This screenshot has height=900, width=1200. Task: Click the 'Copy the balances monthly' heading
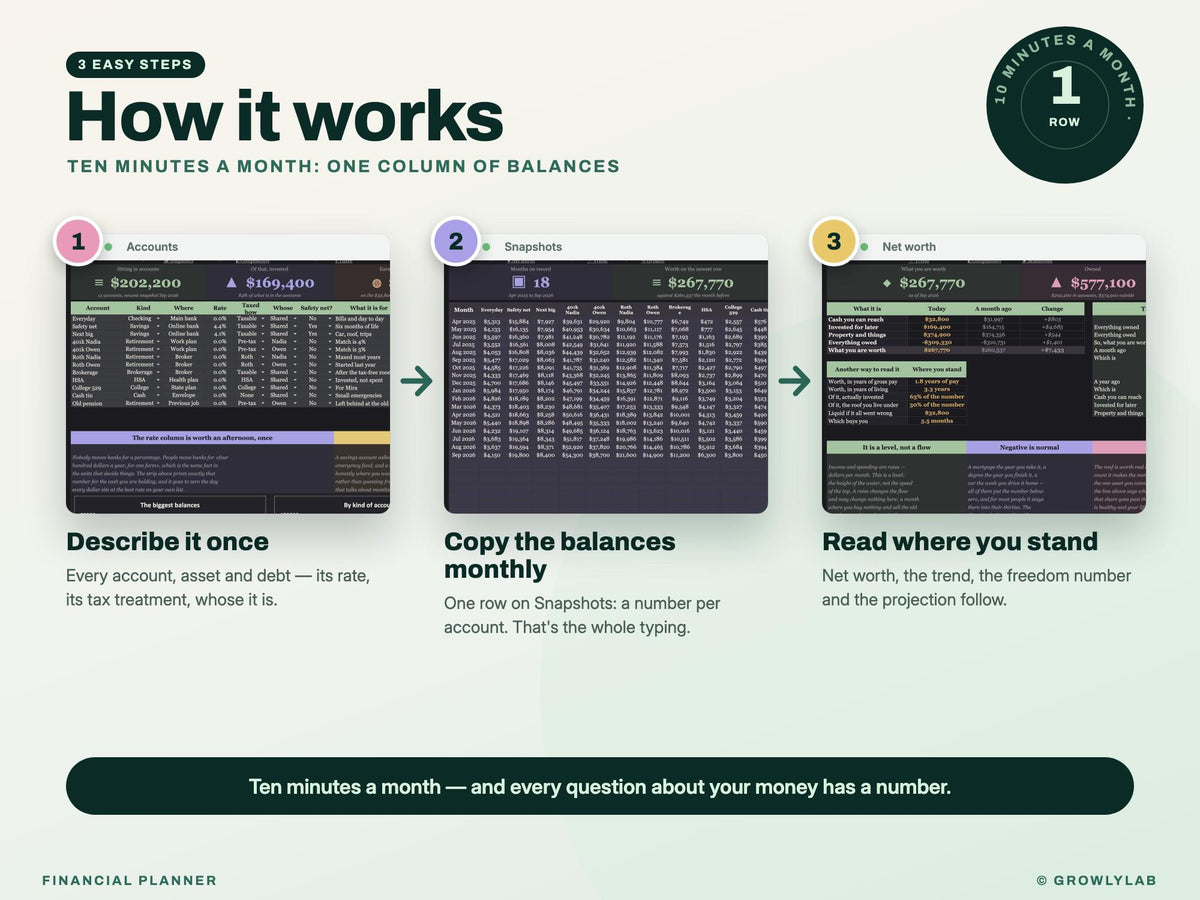[x=560, y=556]
